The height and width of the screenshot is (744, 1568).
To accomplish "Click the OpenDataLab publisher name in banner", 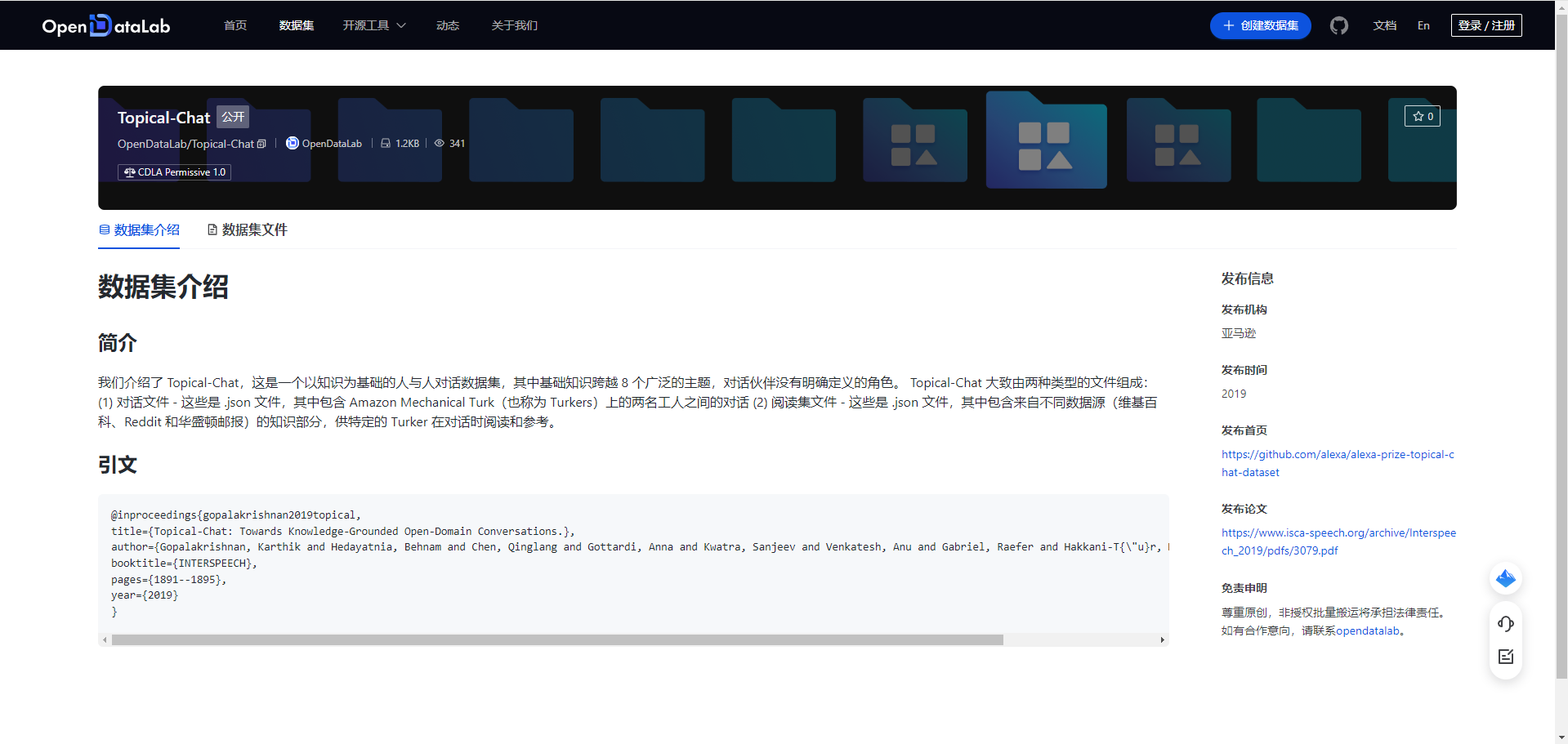I will click(x=332, y=144).
